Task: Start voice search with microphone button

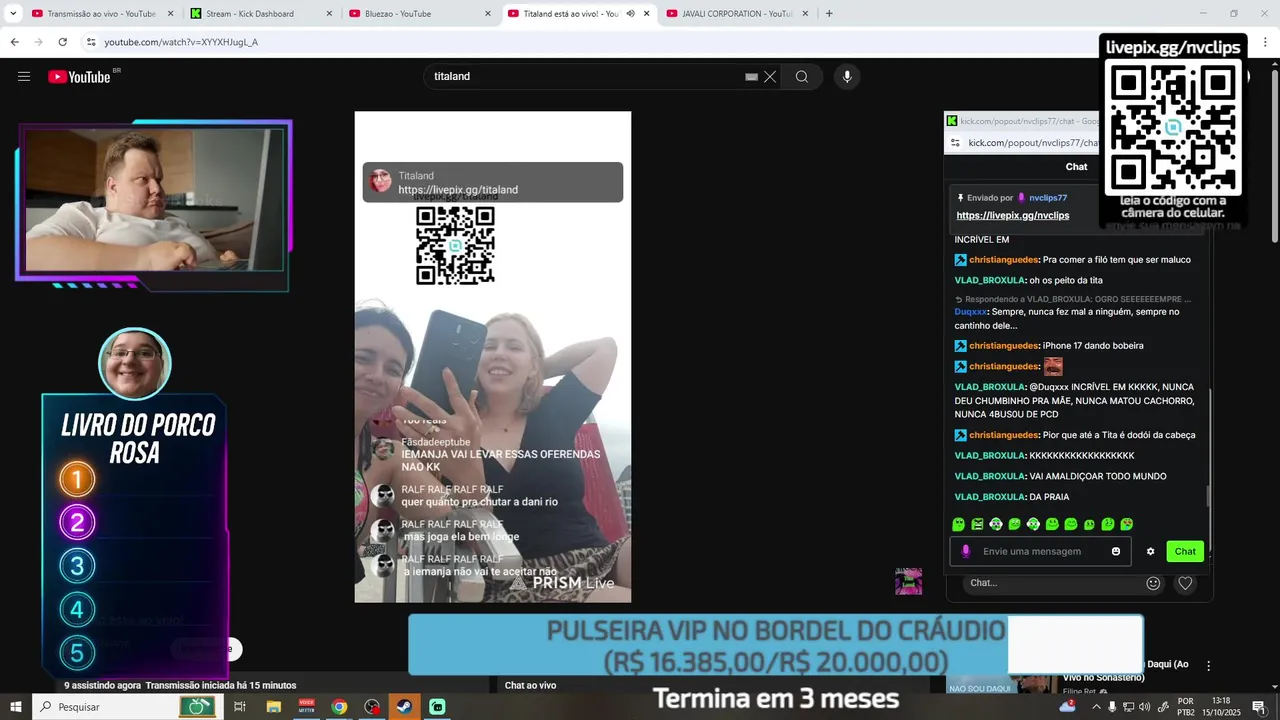Action: click(847, 77)
